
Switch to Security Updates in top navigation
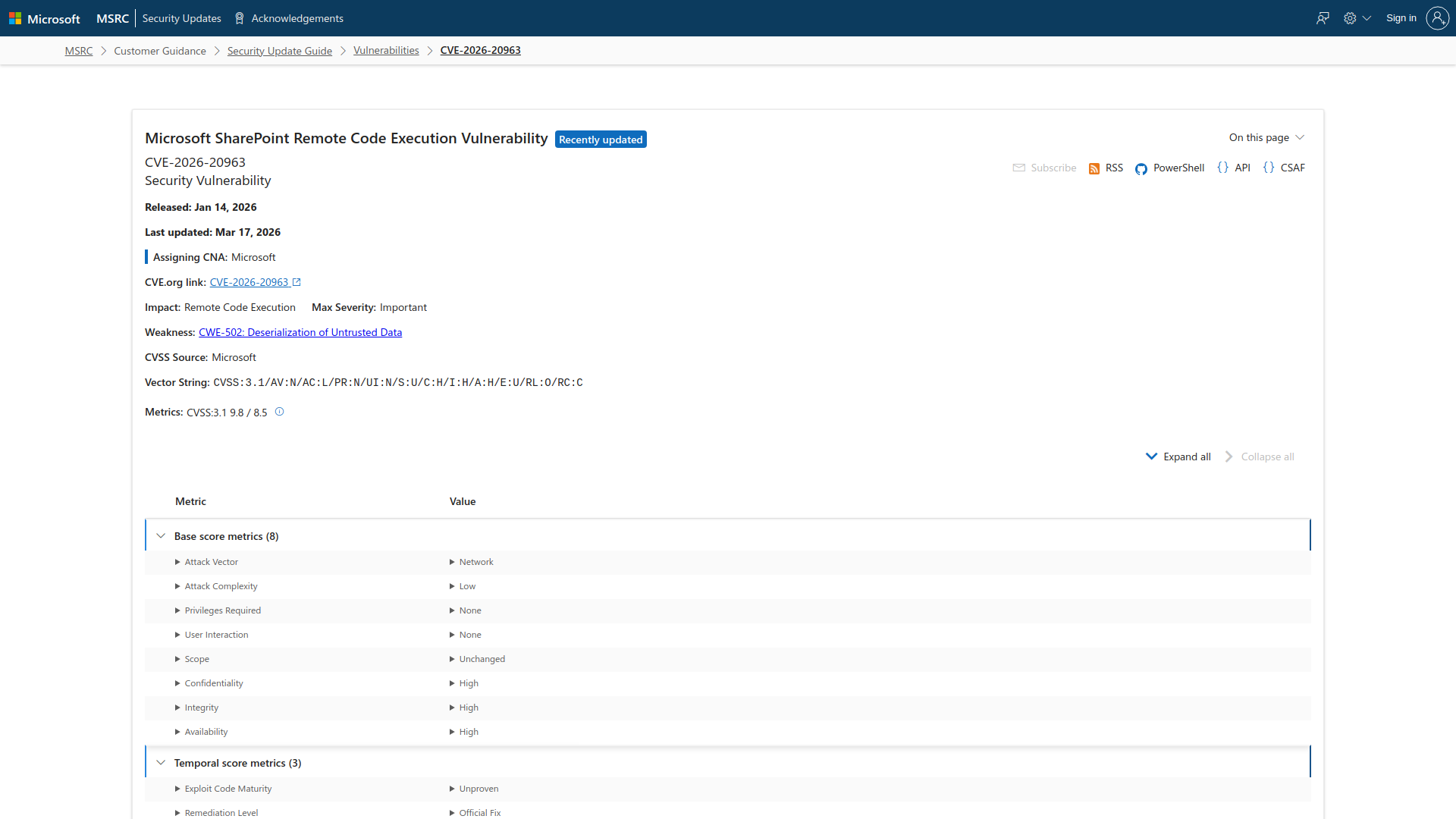181,17
